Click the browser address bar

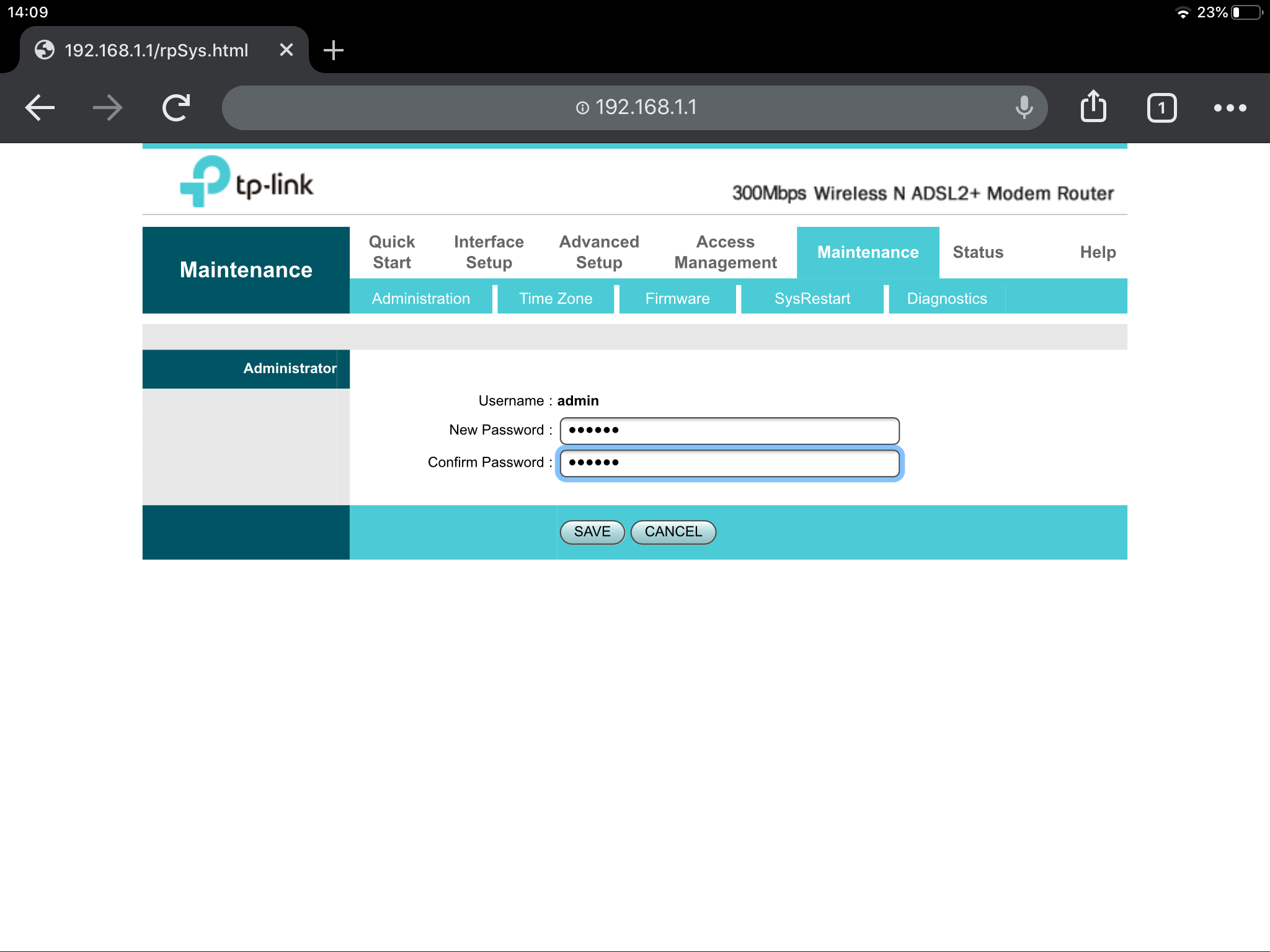tap(635, 108)
